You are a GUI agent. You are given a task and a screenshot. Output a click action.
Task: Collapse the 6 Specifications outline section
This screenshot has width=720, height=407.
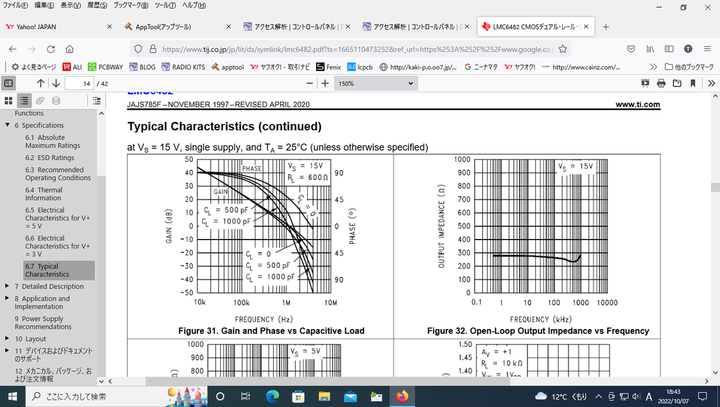7,125
